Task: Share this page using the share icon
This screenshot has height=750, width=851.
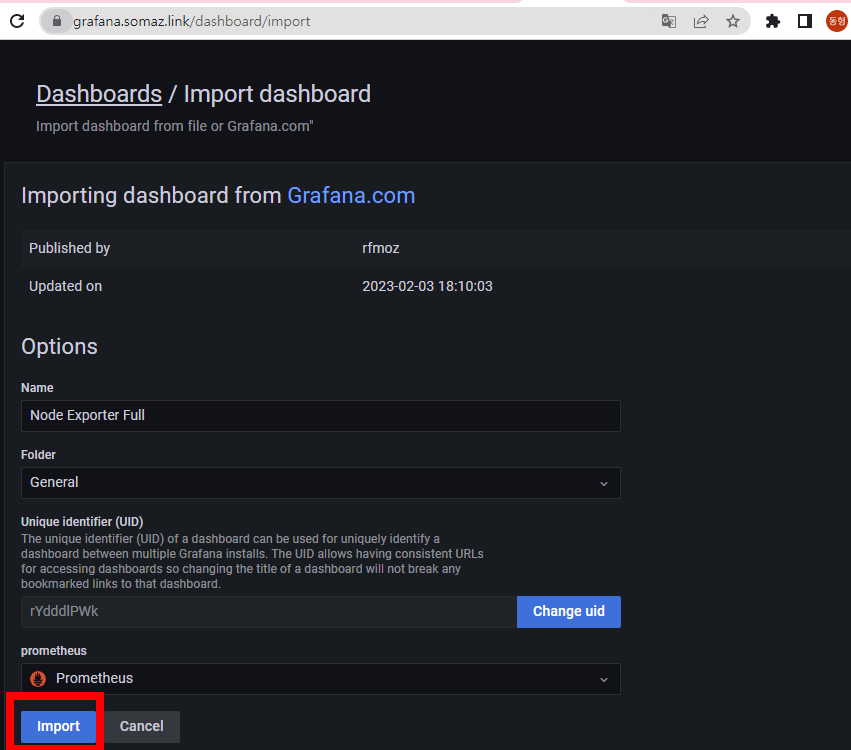Action: click(x=701, y=21)
